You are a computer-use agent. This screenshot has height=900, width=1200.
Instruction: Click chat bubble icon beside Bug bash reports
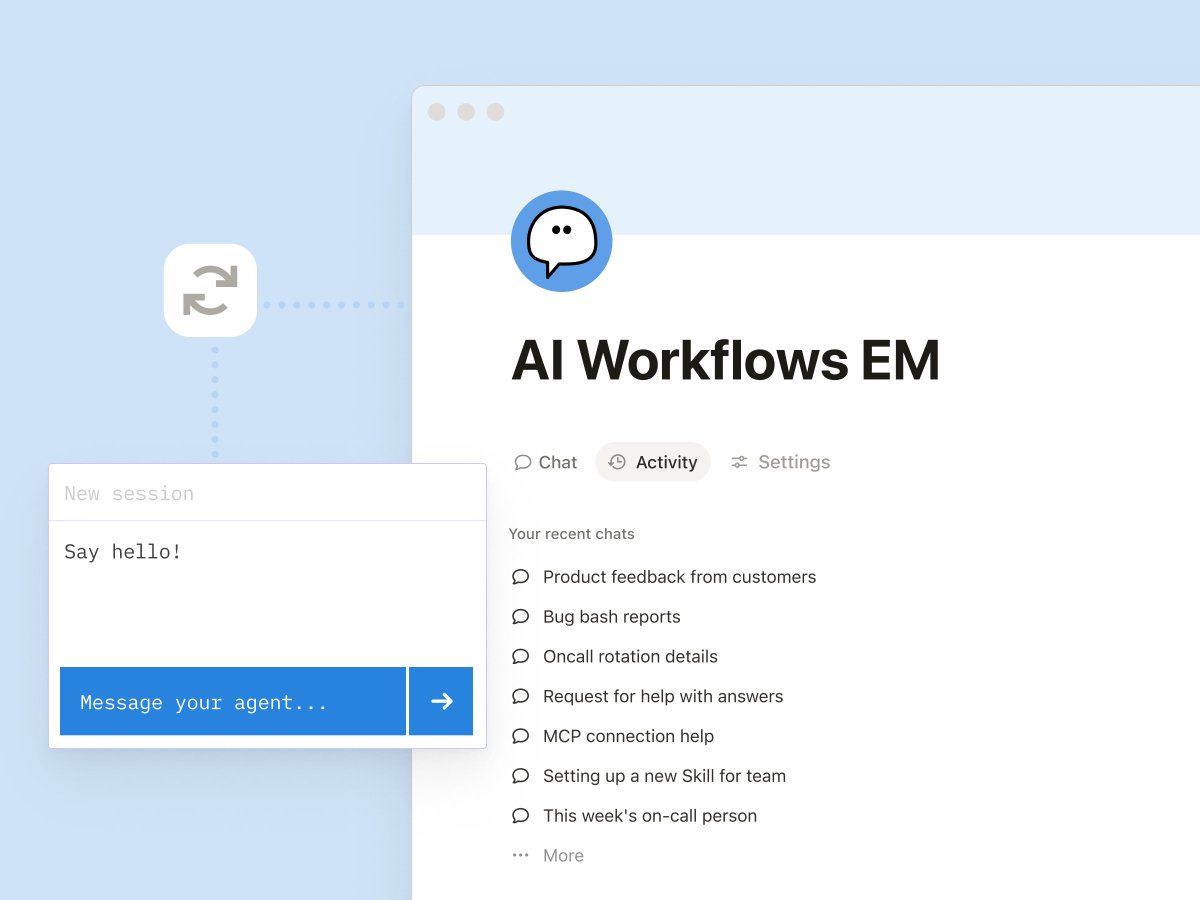click(x=520, y=617)
